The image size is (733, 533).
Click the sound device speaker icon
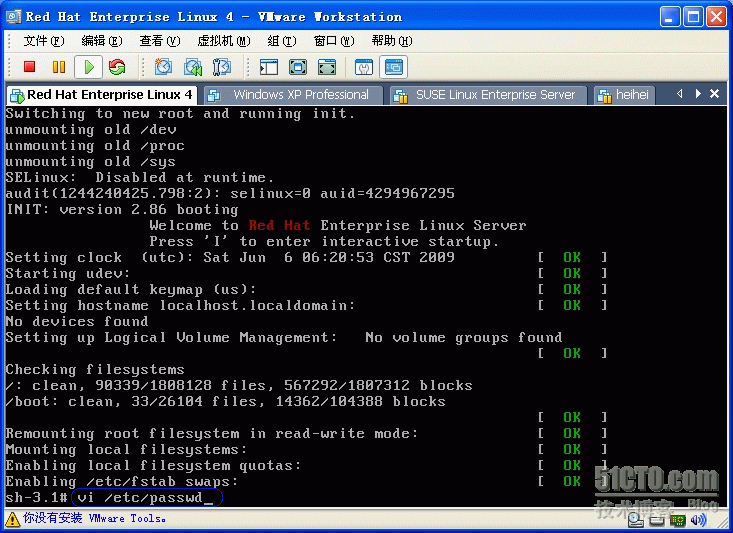tap(698, 519)
